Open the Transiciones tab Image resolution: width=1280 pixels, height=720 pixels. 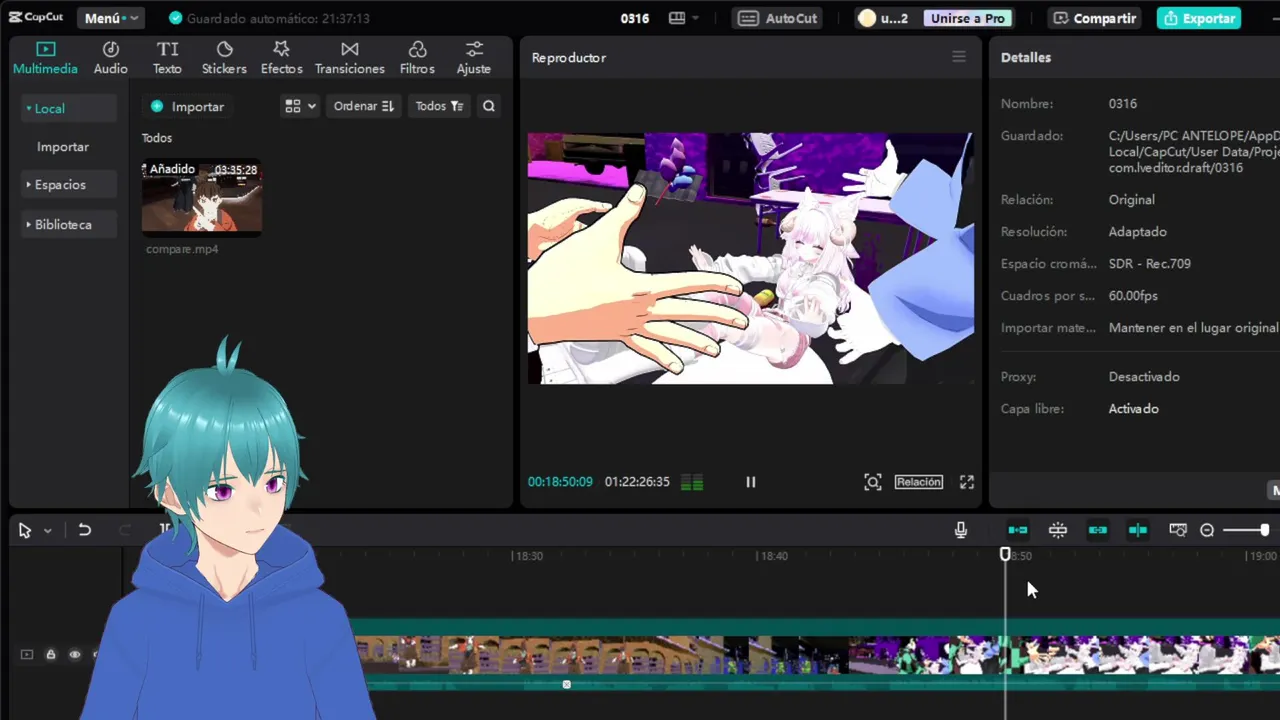pos(349,58)
